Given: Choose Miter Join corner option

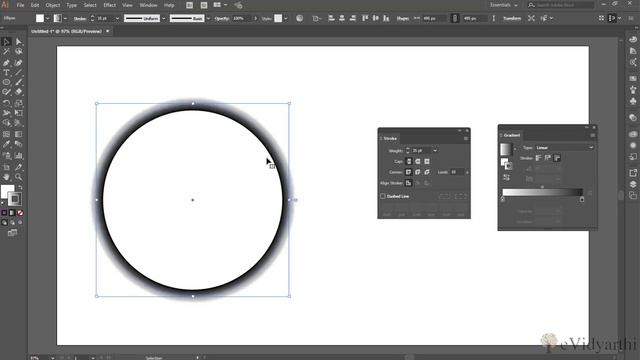Looking at the screenshot, I should 409,172.
